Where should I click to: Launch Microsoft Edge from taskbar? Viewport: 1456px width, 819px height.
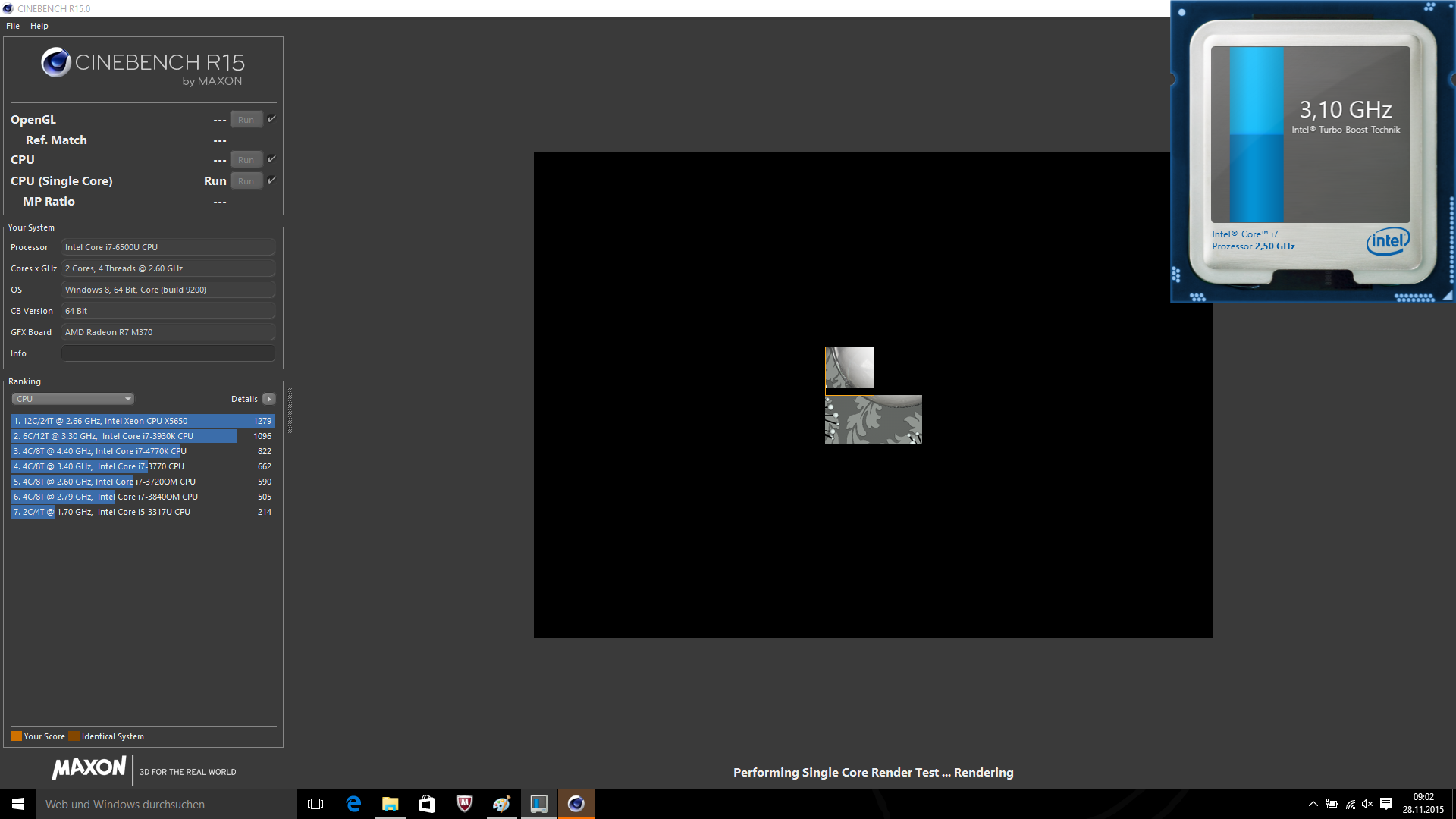(353, 804)
